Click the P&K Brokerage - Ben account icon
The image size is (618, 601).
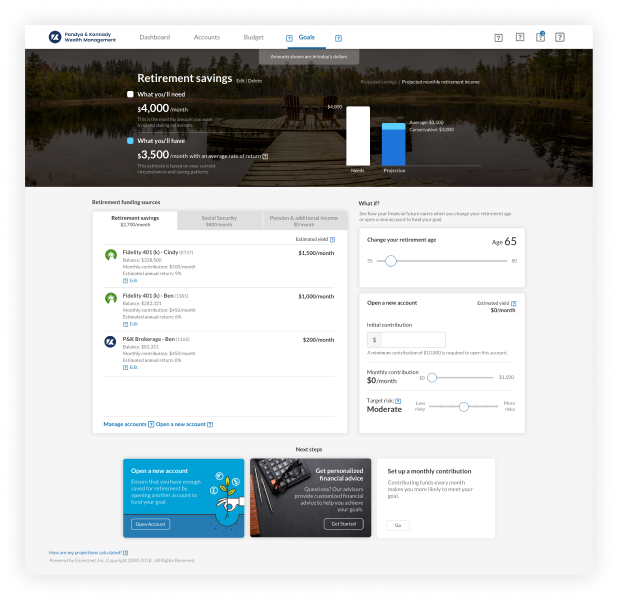coord(111,341)
